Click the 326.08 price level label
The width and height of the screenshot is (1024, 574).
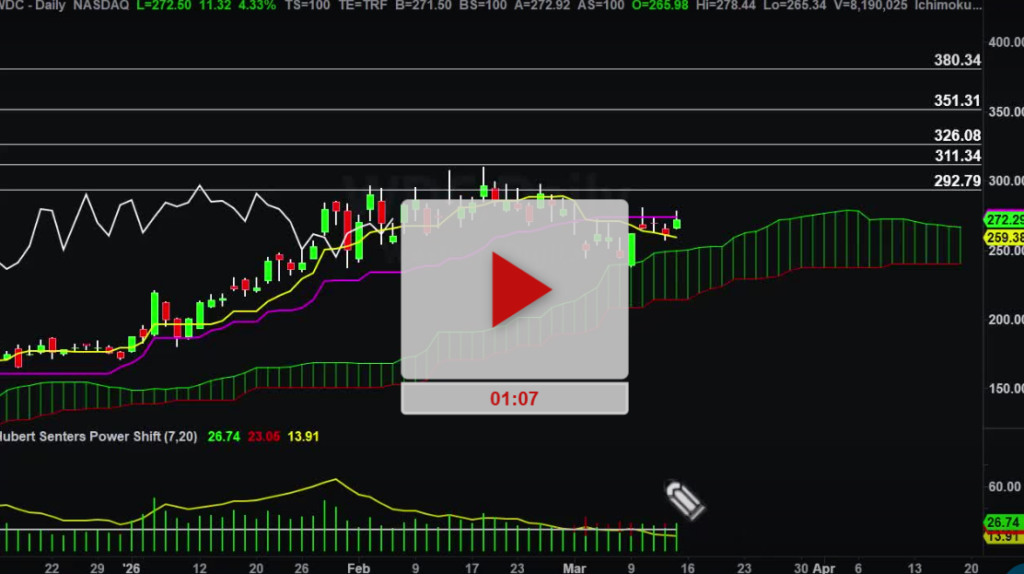(957, 135)
